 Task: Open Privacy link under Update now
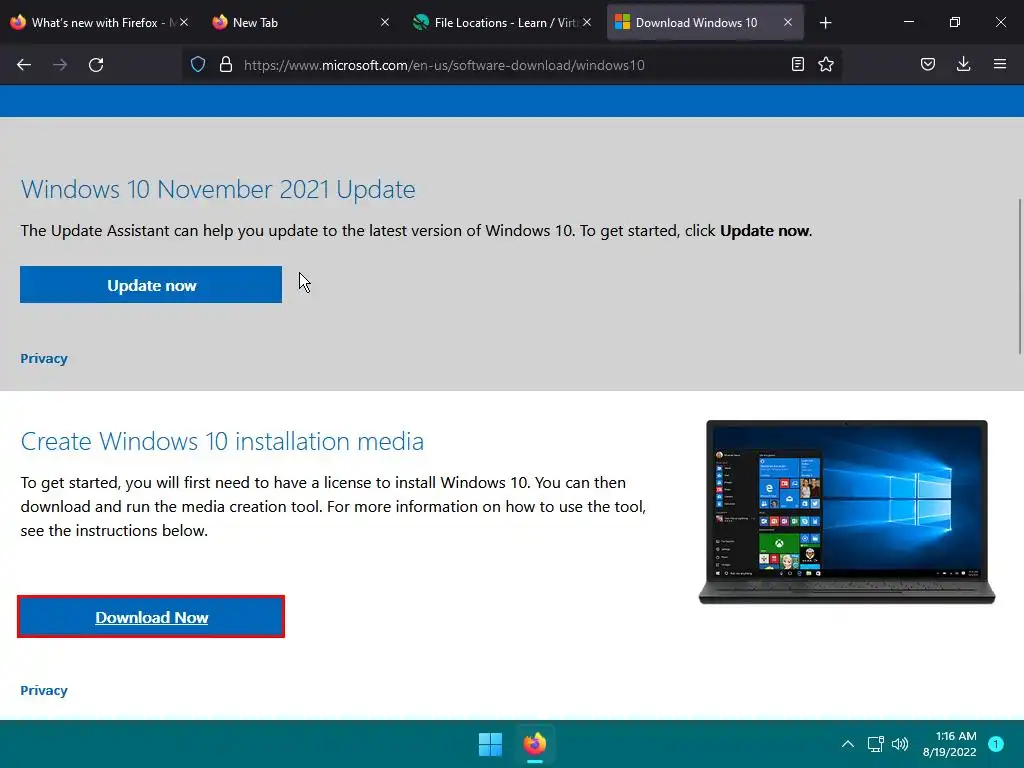[x=44, y=359]
